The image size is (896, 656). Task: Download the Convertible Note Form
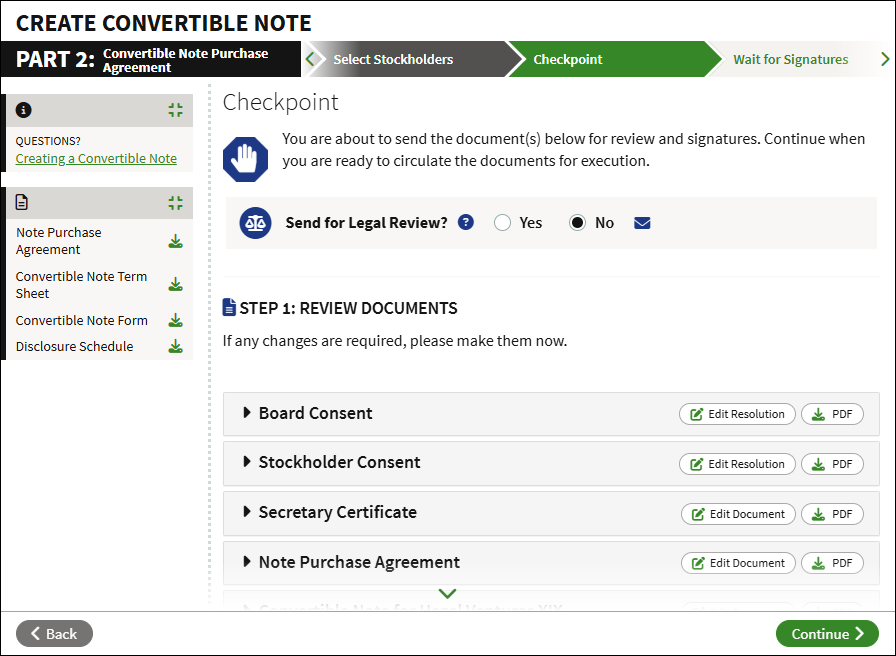pyautogui.click(x=175, y=321)
